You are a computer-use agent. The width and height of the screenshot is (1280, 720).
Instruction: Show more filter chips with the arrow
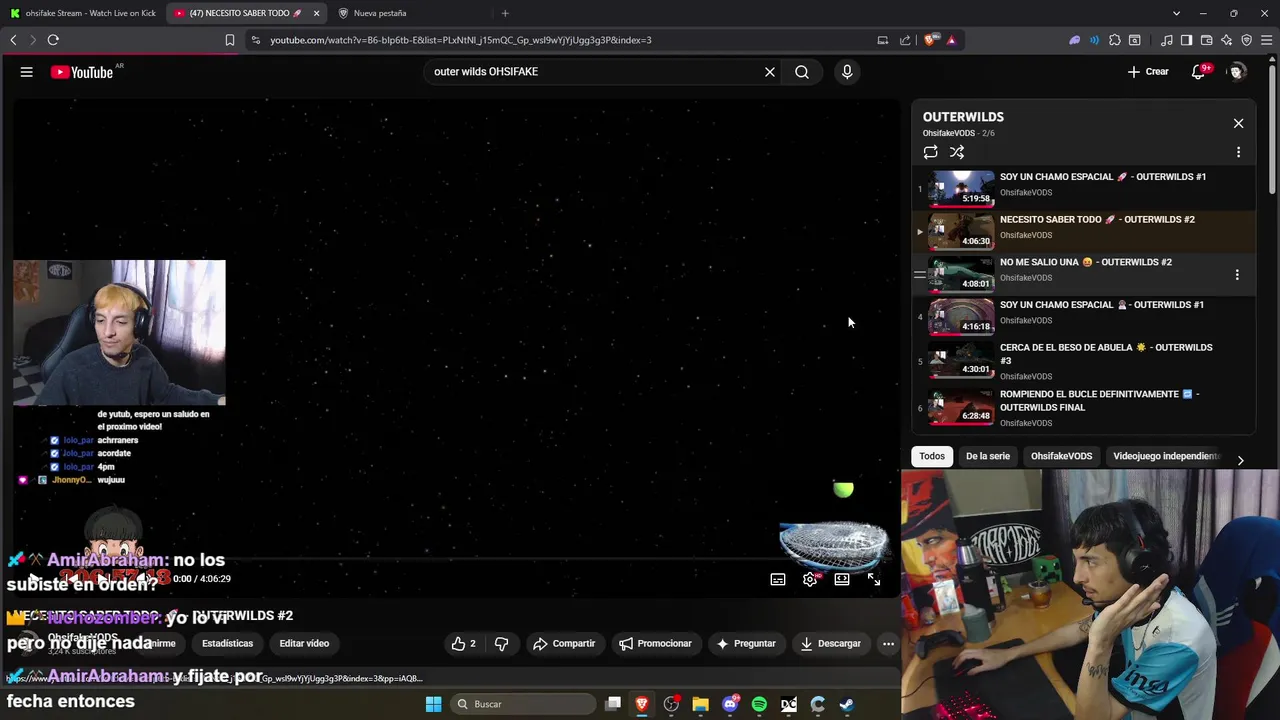point(1240,460)
